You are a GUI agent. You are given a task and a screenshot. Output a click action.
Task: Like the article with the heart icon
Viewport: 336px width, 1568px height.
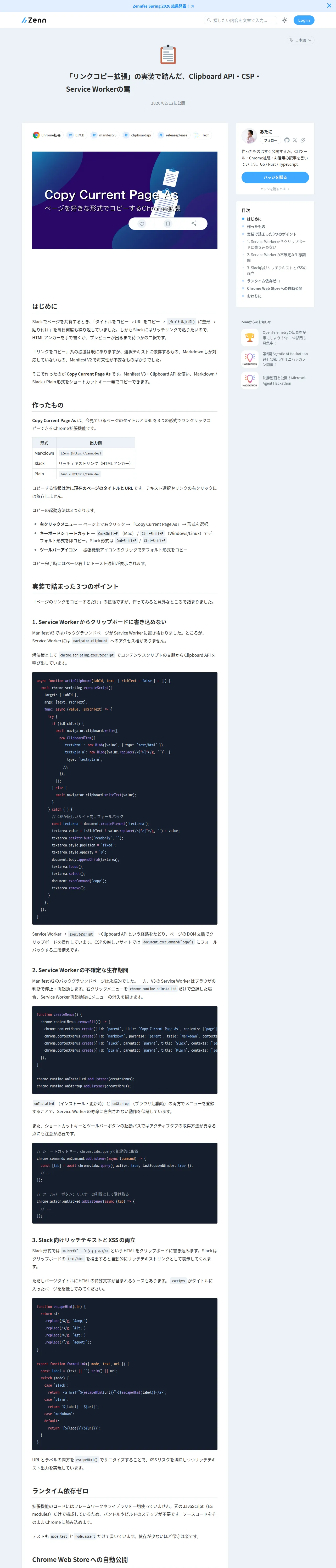click(x=142, y=223)
